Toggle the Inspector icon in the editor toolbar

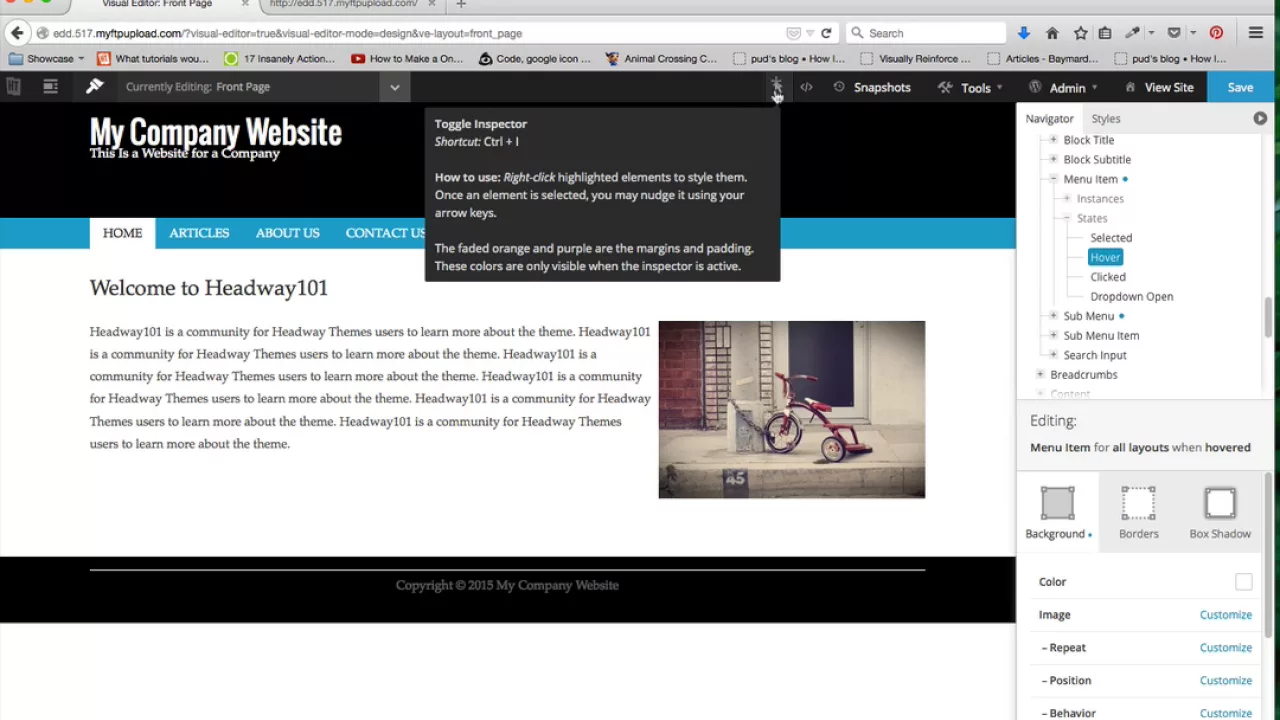click(776, 87)
